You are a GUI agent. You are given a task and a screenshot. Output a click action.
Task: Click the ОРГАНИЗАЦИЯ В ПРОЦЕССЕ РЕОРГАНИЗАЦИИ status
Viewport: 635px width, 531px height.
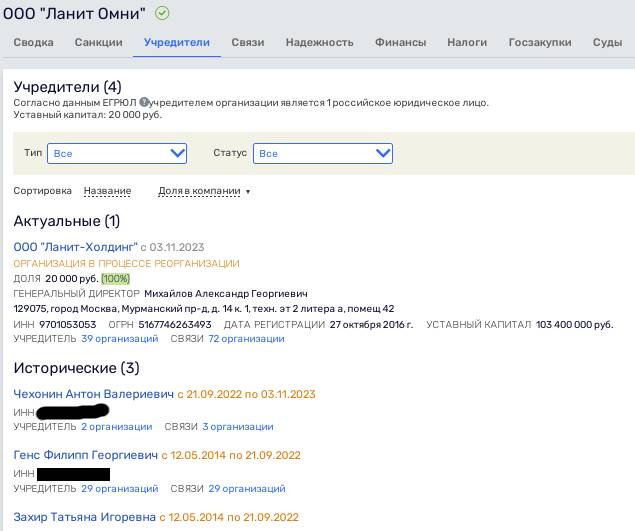pos(126,264)
